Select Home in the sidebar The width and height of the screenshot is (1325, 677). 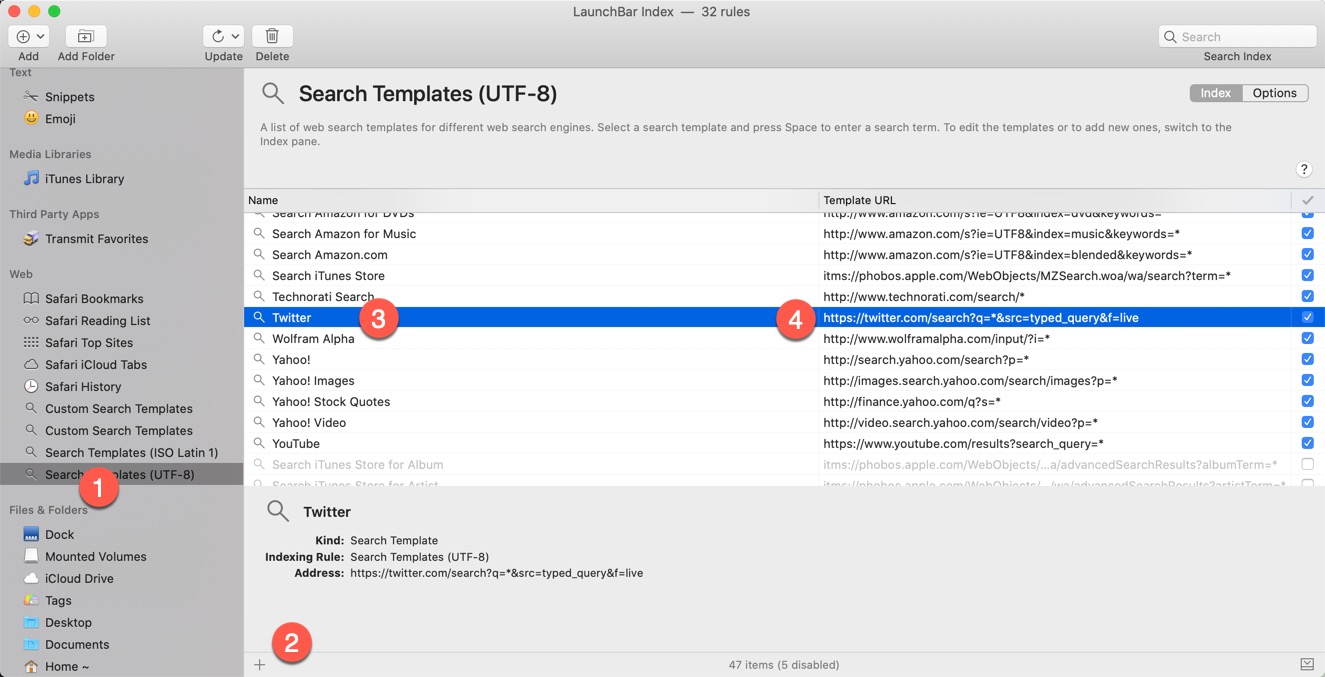pyautogui.click(x=121, y=667)
